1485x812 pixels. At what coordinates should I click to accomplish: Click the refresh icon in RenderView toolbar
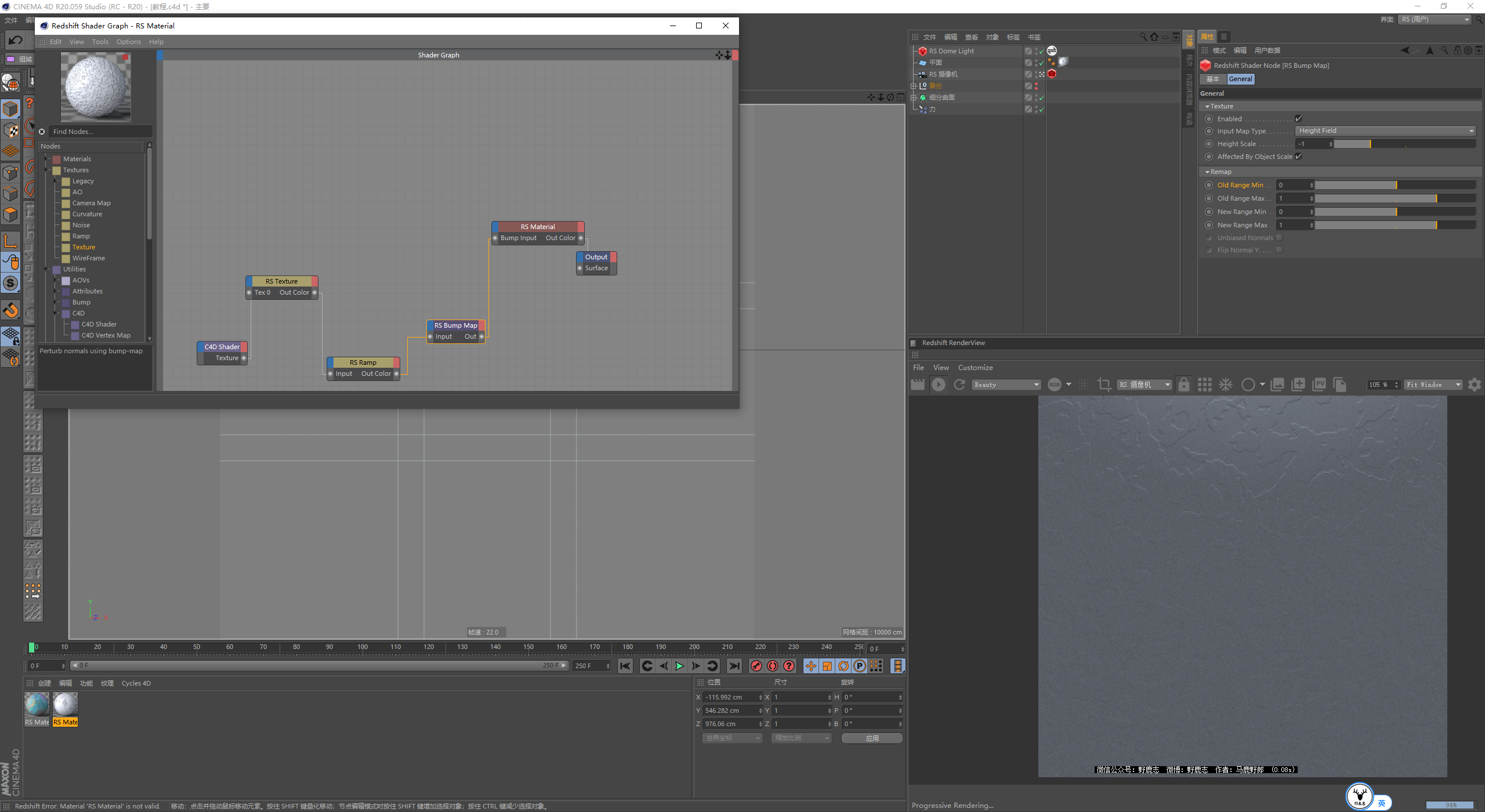click(x=959, y=385)
